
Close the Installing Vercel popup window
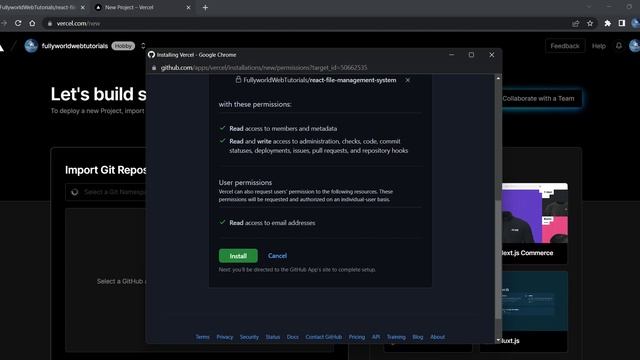click(x=491, y=55)
